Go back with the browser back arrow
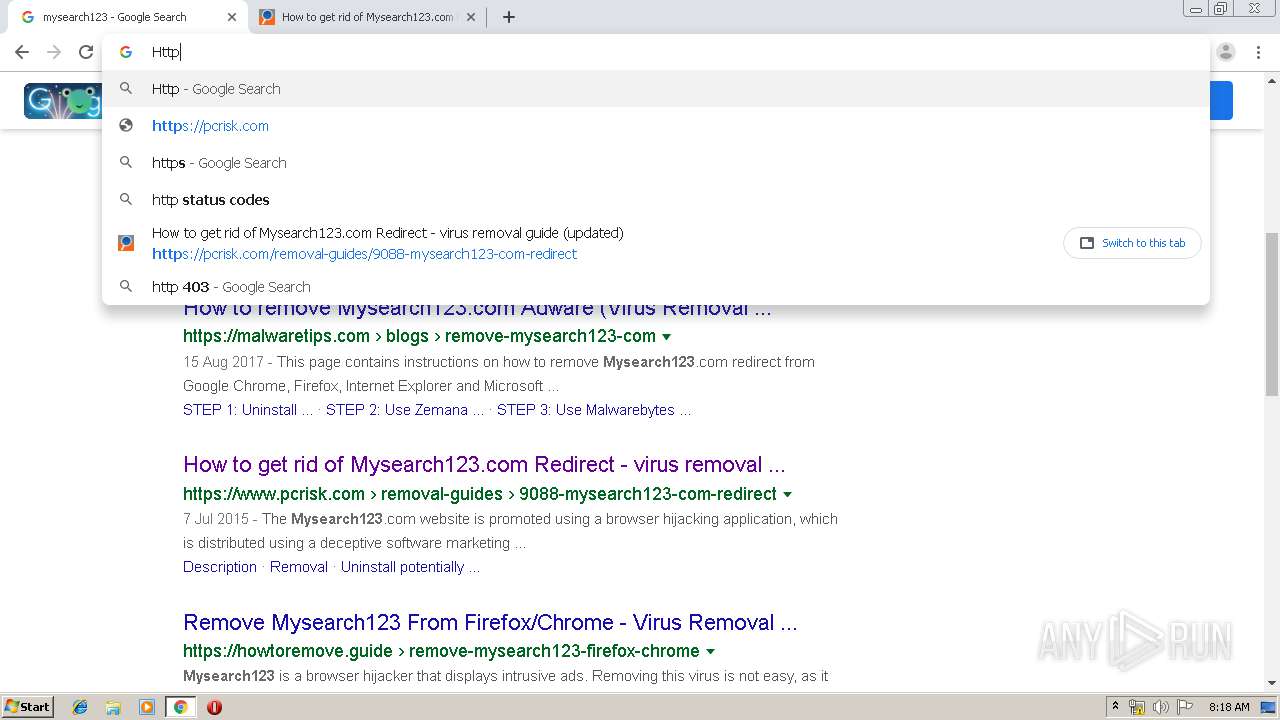This screenshot has height=720, width=1280. pyautogui.click(x=22, y=52)
